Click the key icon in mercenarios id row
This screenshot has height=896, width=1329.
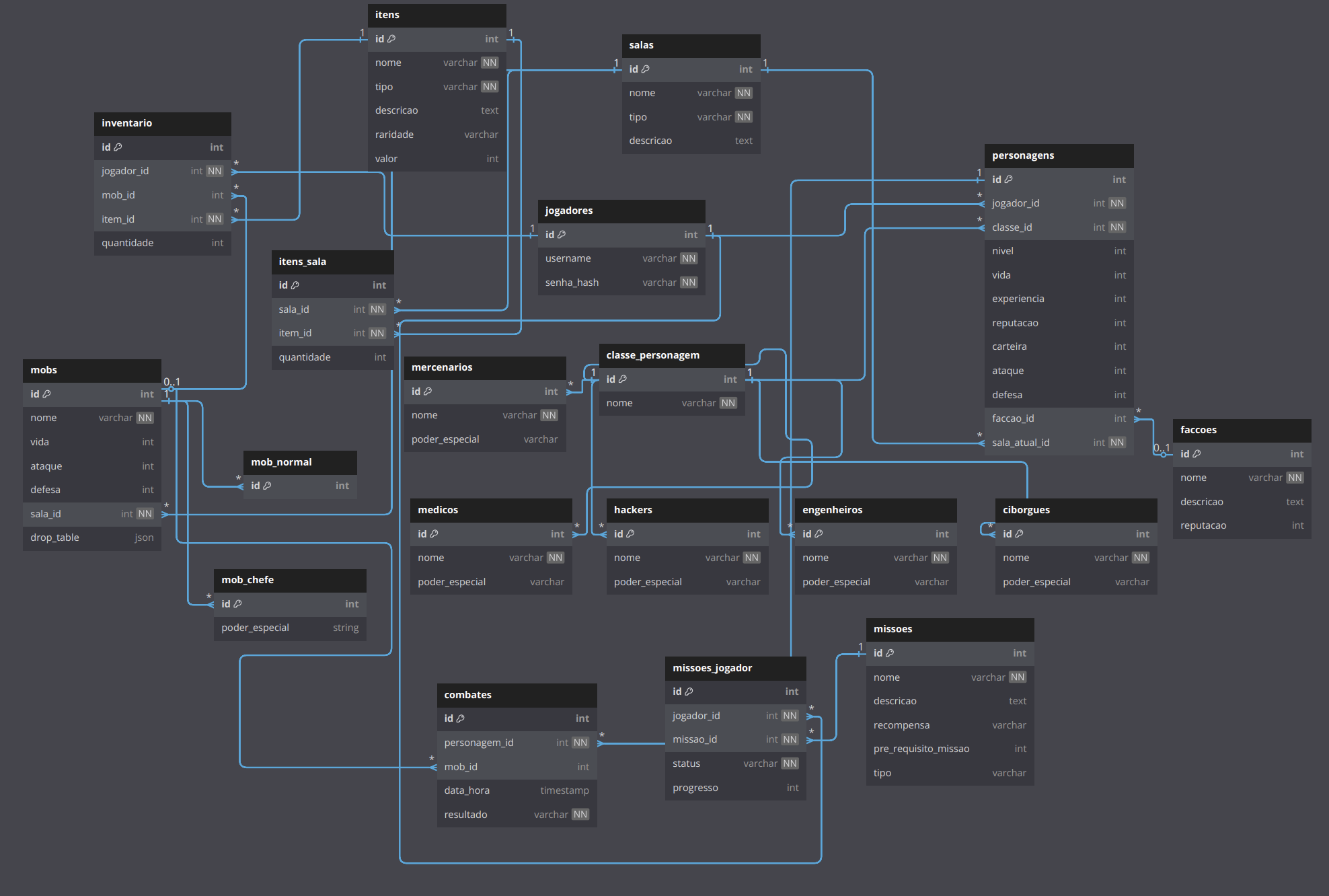428,391
